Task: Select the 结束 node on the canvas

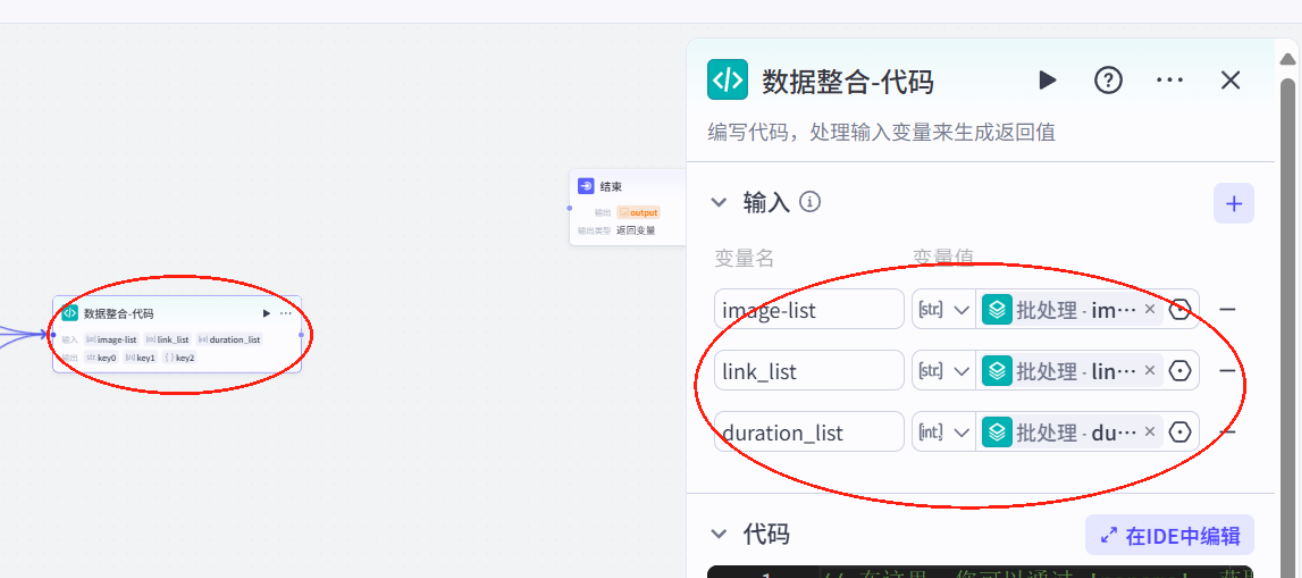Action: (613, 185)
